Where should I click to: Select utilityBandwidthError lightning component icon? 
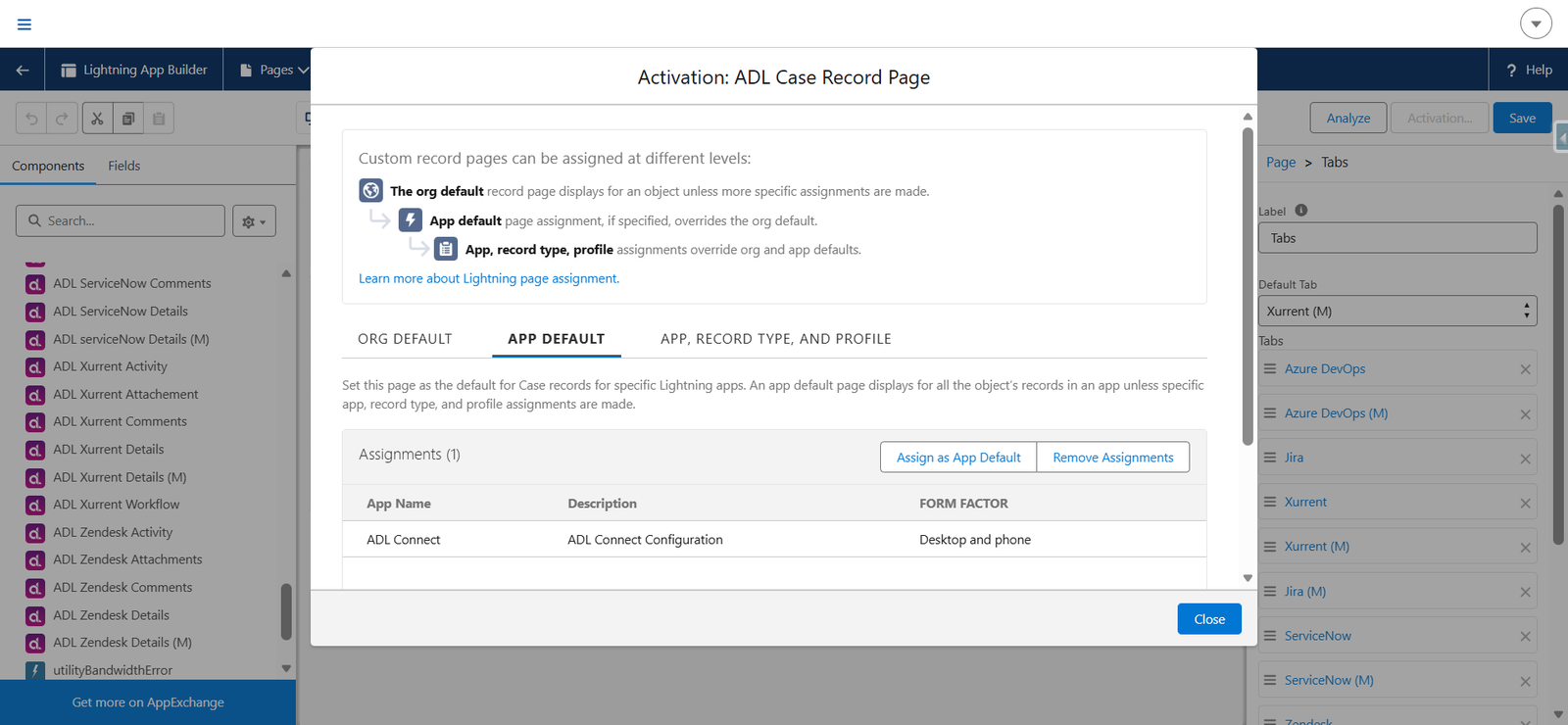[35, 671]
